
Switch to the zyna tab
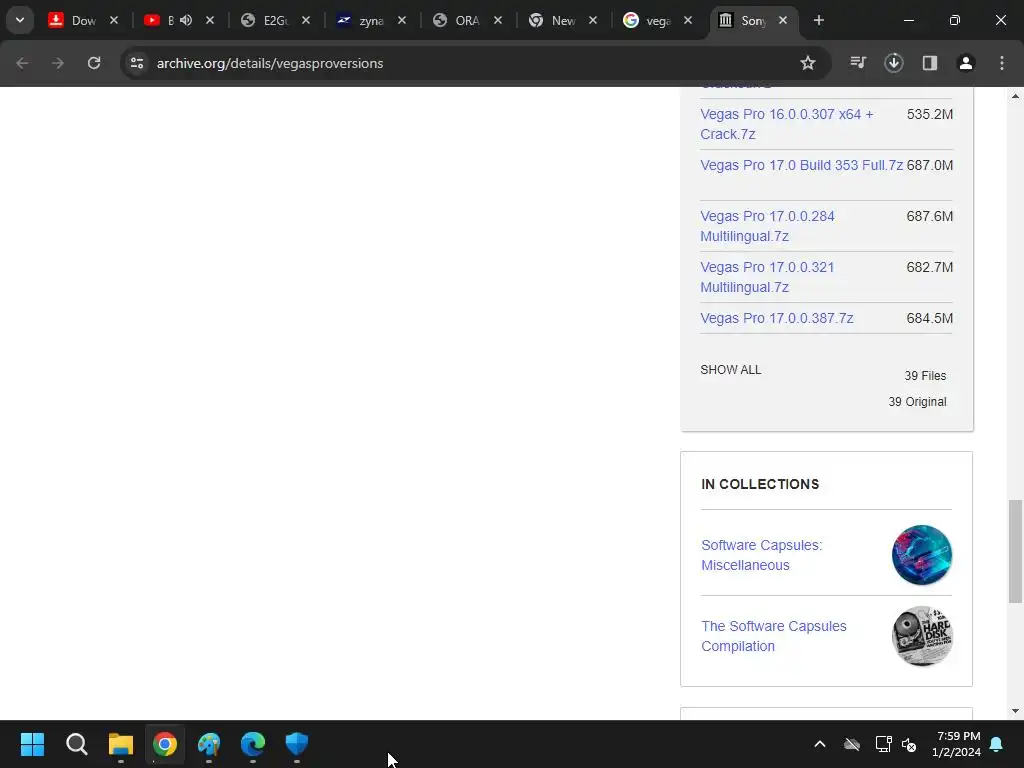370,20
